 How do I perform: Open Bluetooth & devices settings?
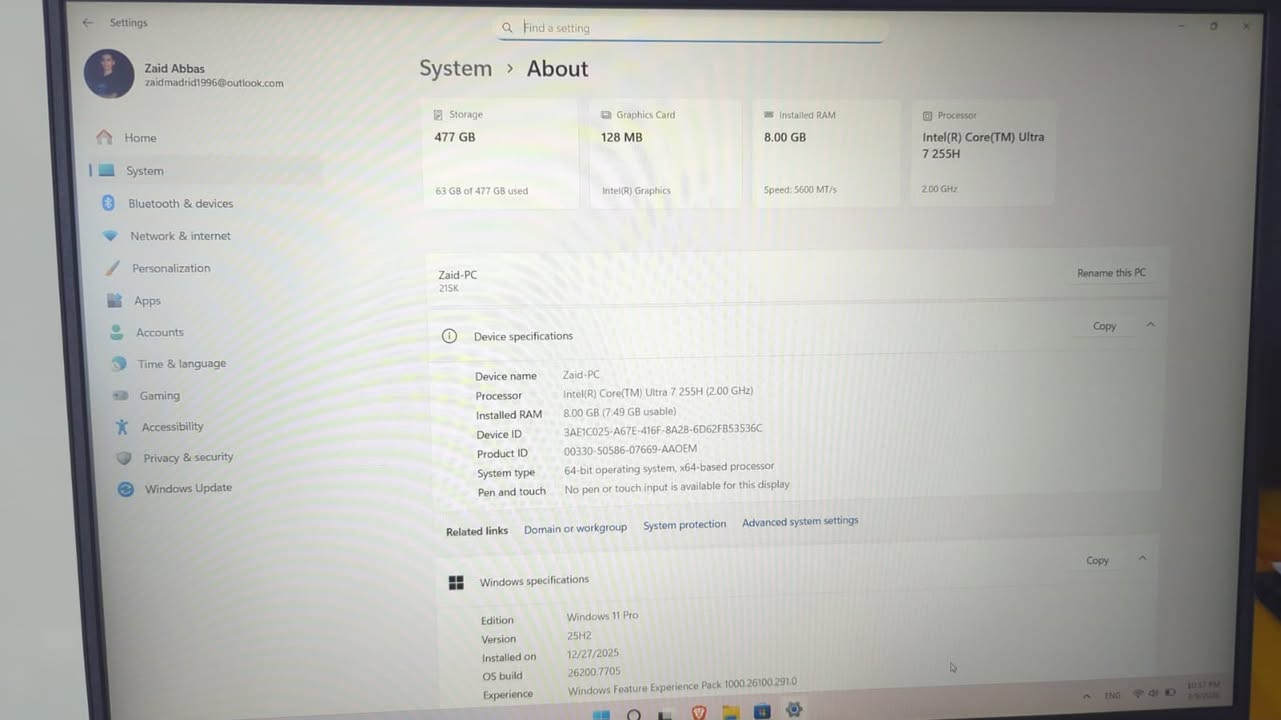tap(180, 204)
